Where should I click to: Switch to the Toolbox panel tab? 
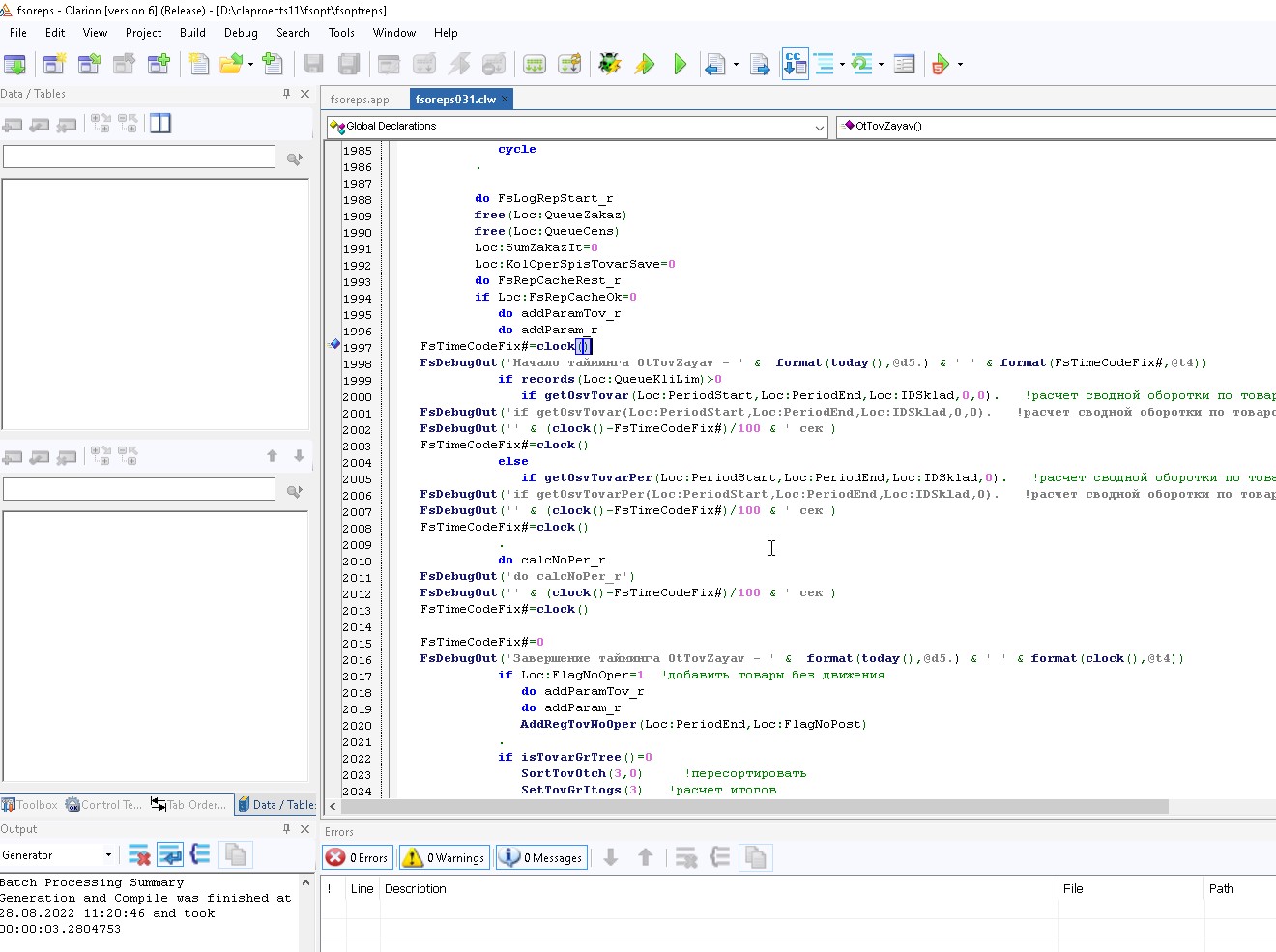[x=31, y=805]
